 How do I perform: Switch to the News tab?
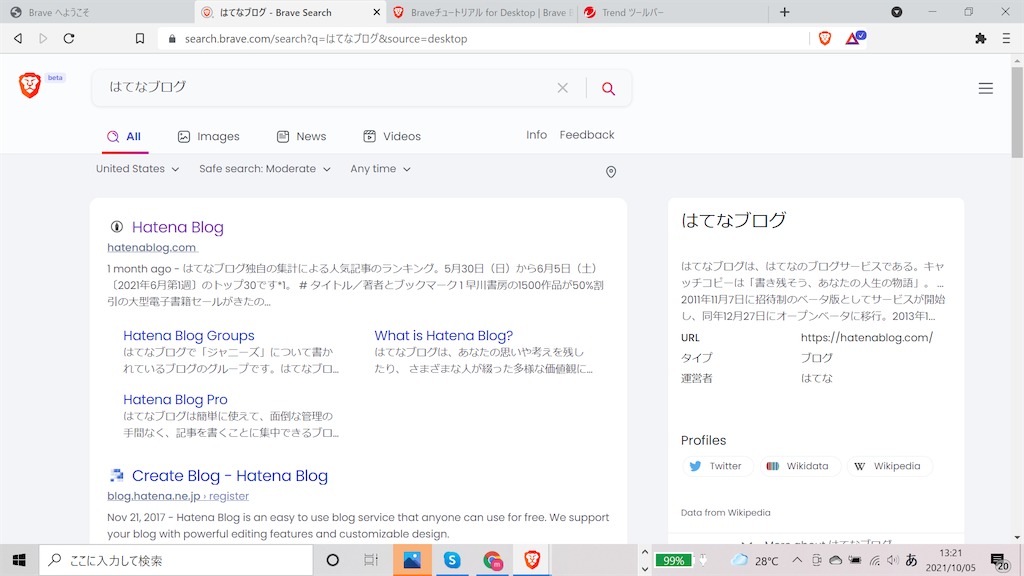click(x=302, y=136)
